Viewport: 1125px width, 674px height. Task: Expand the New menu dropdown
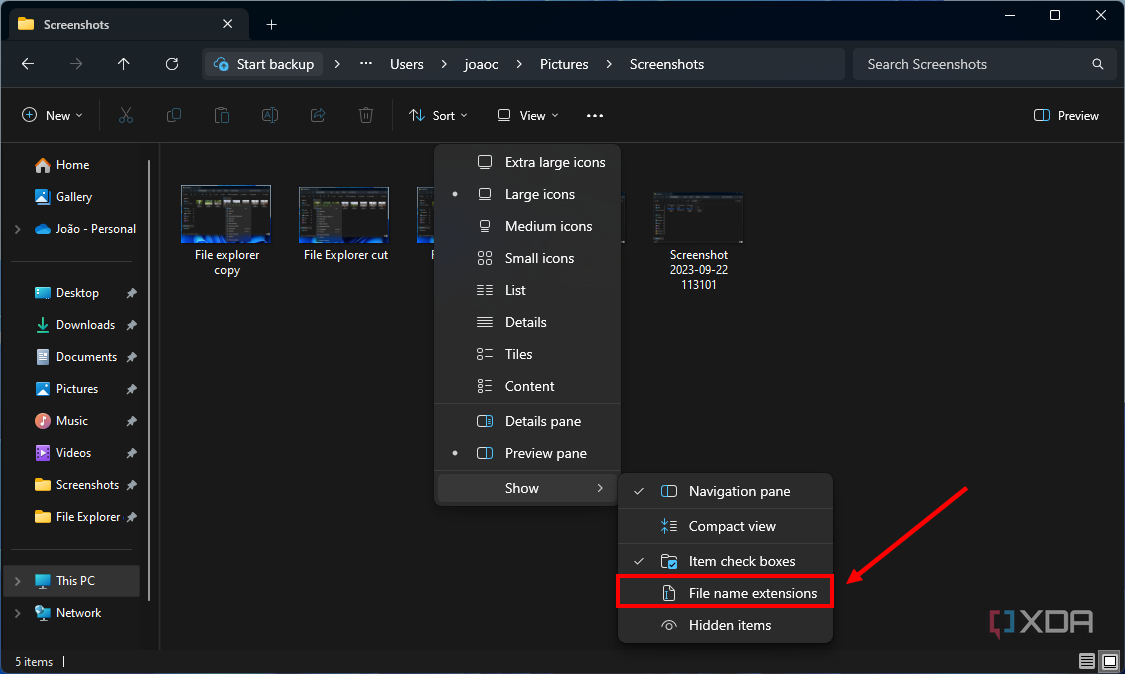coord(52,115)
